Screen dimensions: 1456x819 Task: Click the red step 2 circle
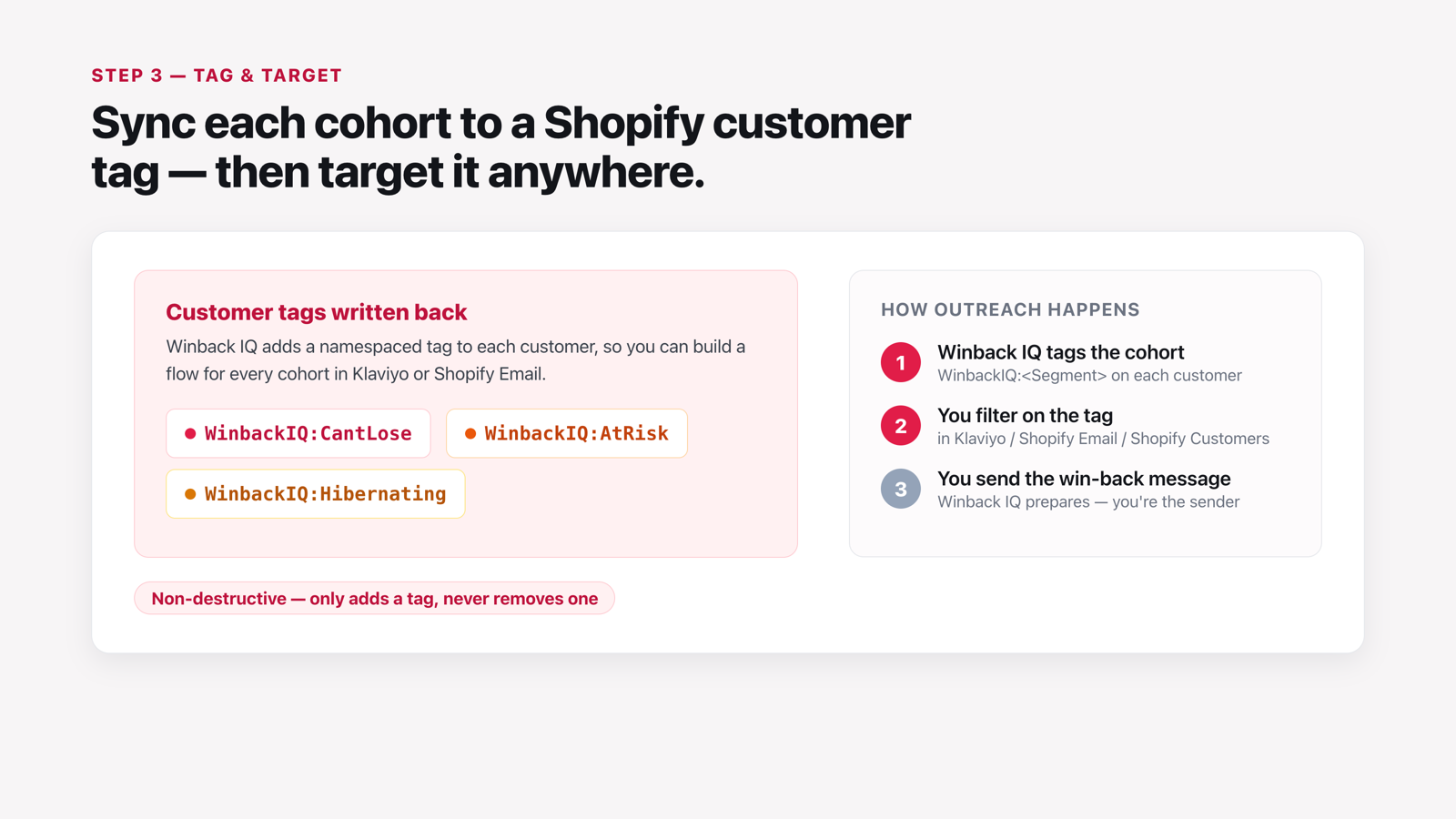[901, 426]
